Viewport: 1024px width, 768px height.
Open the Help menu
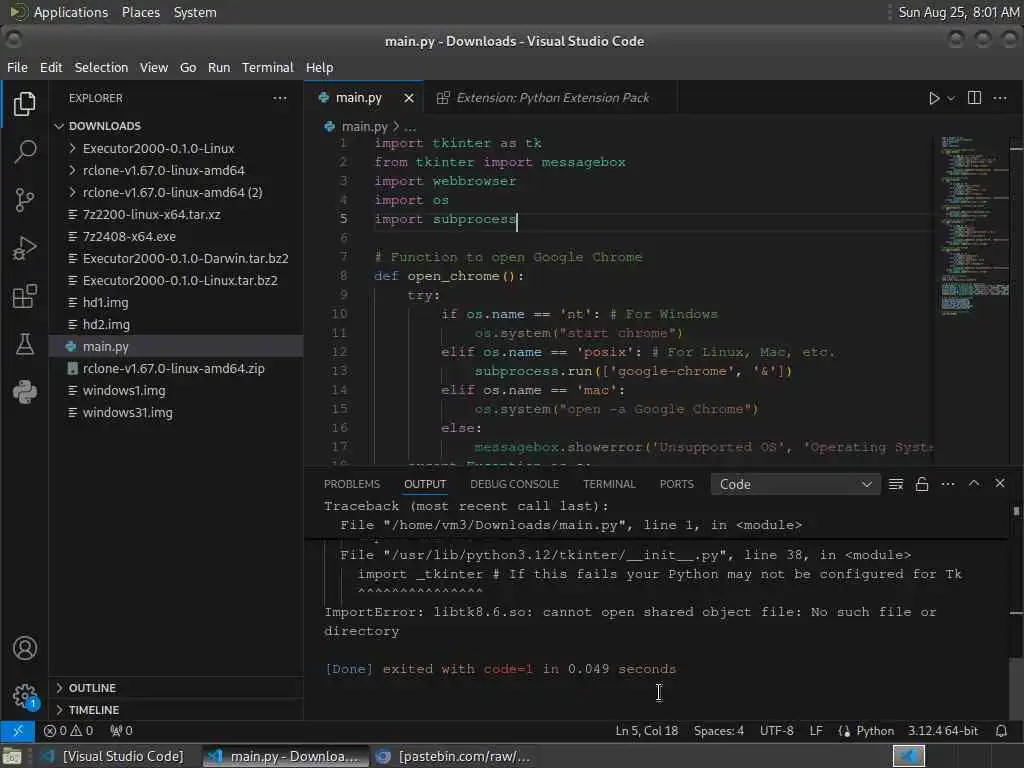(x=319, y=67)
